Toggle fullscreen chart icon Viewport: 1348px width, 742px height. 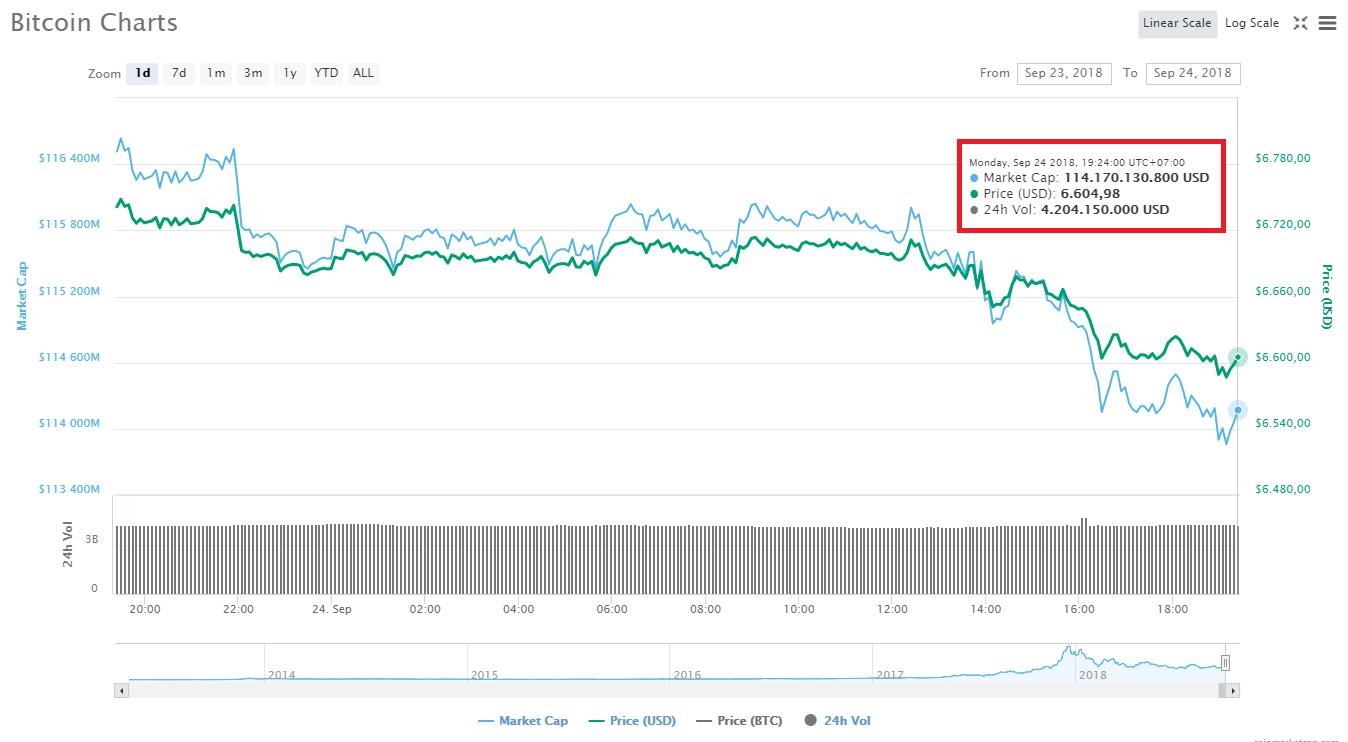click(x=1300, y=23)
